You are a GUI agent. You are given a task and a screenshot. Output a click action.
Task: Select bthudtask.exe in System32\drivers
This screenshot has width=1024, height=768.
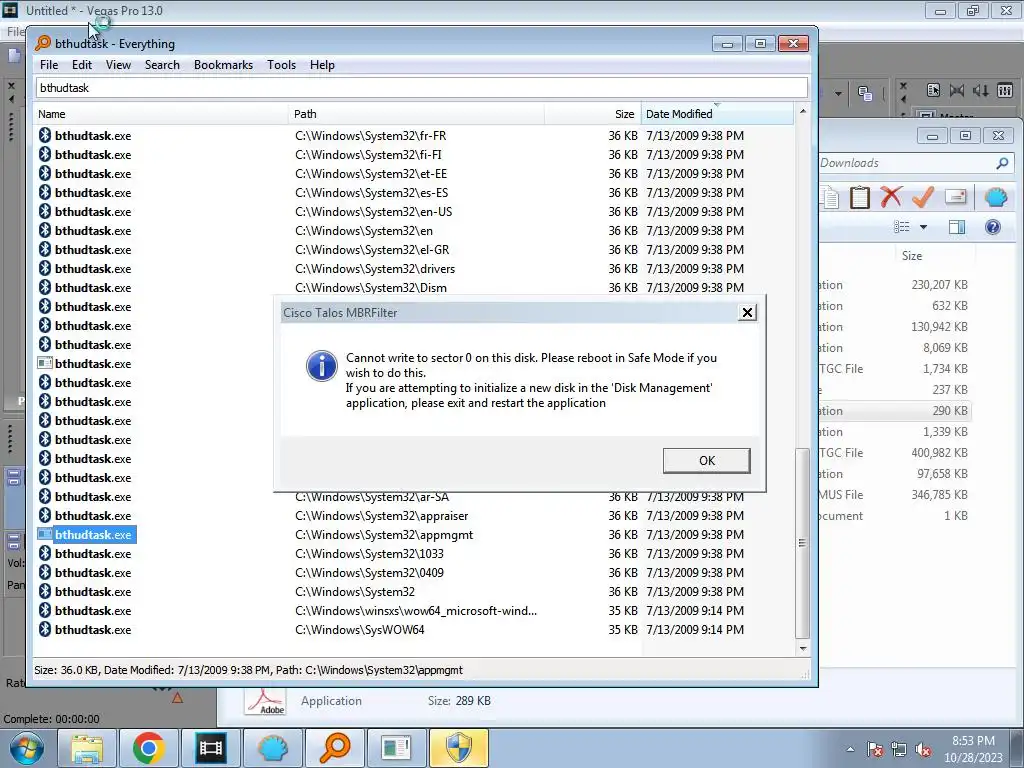pyautogui.click(x=93, y=268)
